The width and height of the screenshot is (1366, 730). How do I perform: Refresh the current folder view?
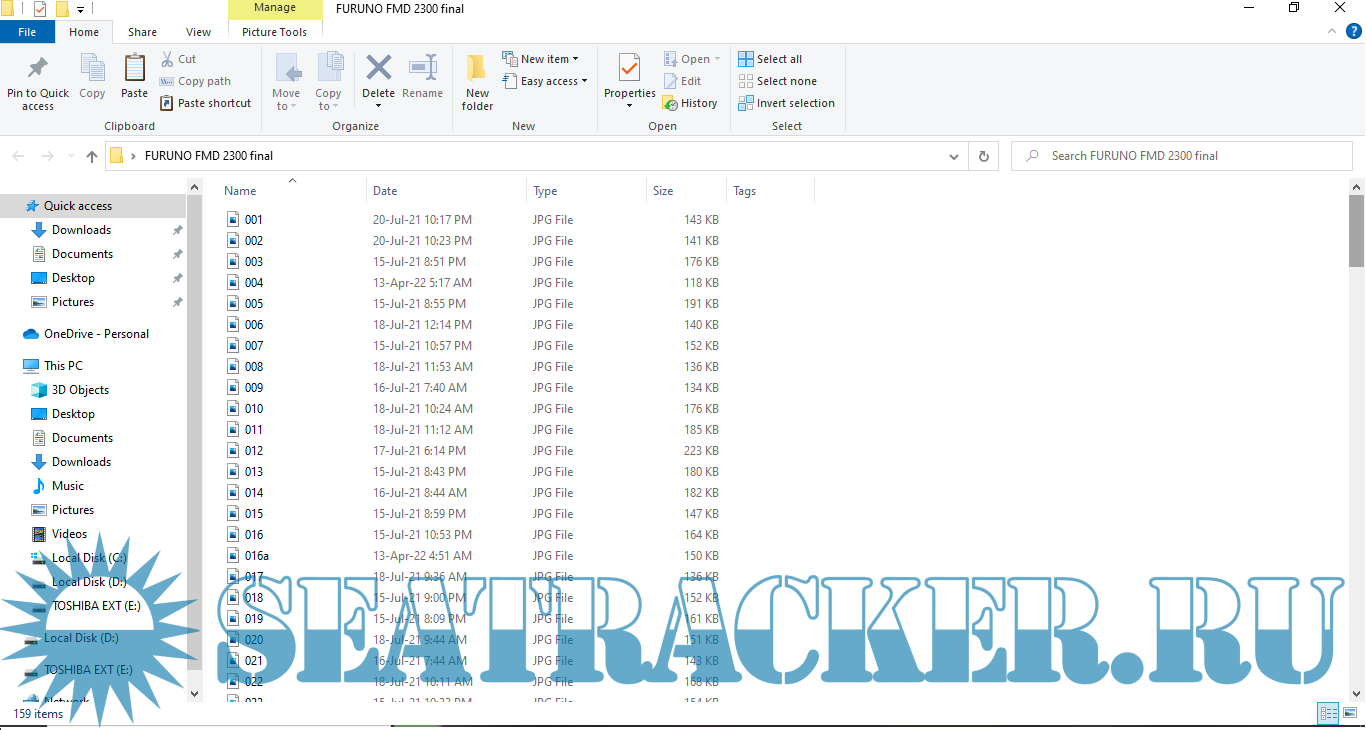pyautogui.click(x=984, y=156)
